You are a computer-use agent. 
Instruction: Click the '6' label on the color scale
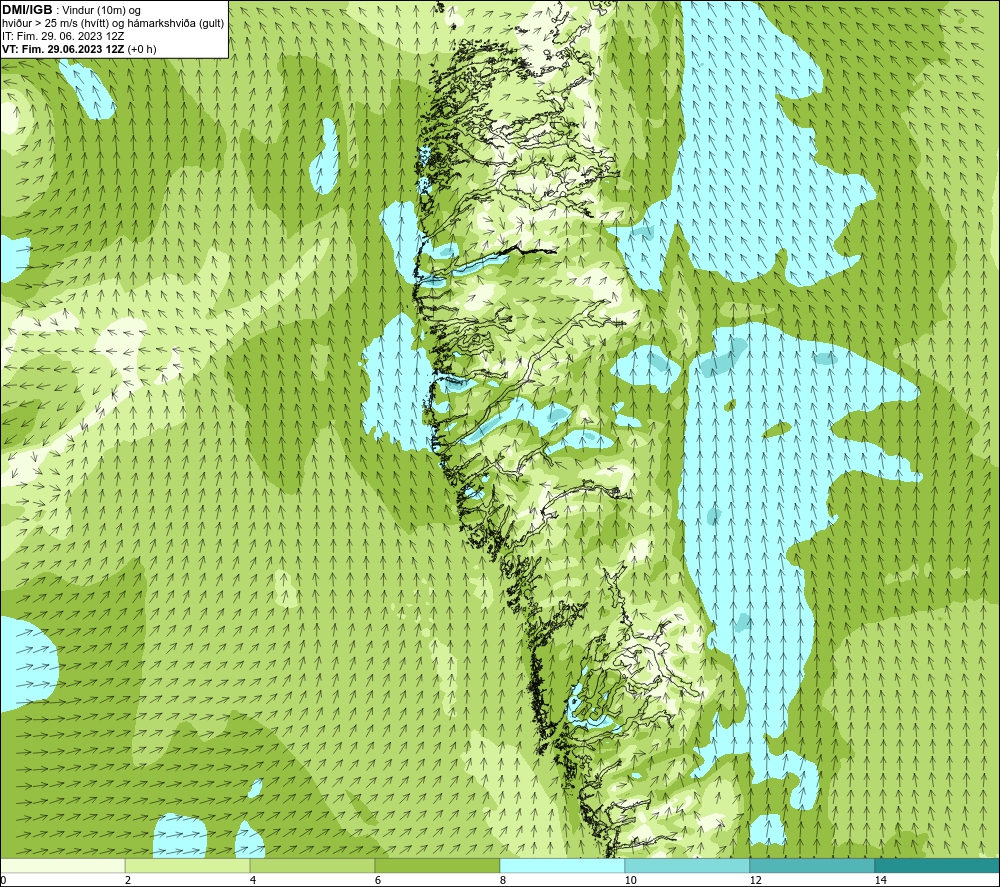tap(378, 880)
